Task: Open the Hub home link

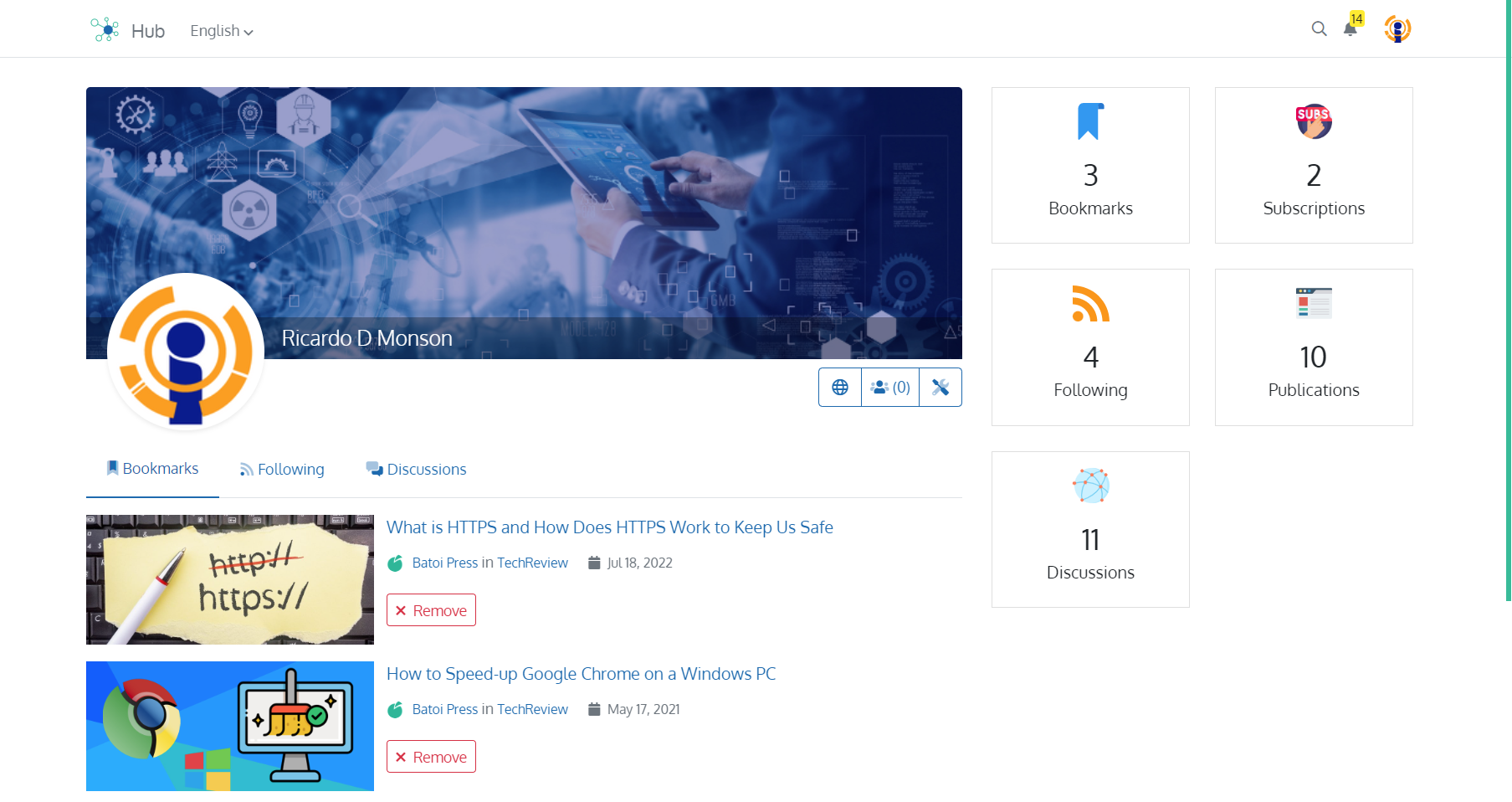Action: pyautogui.click(x=147, y=31)
